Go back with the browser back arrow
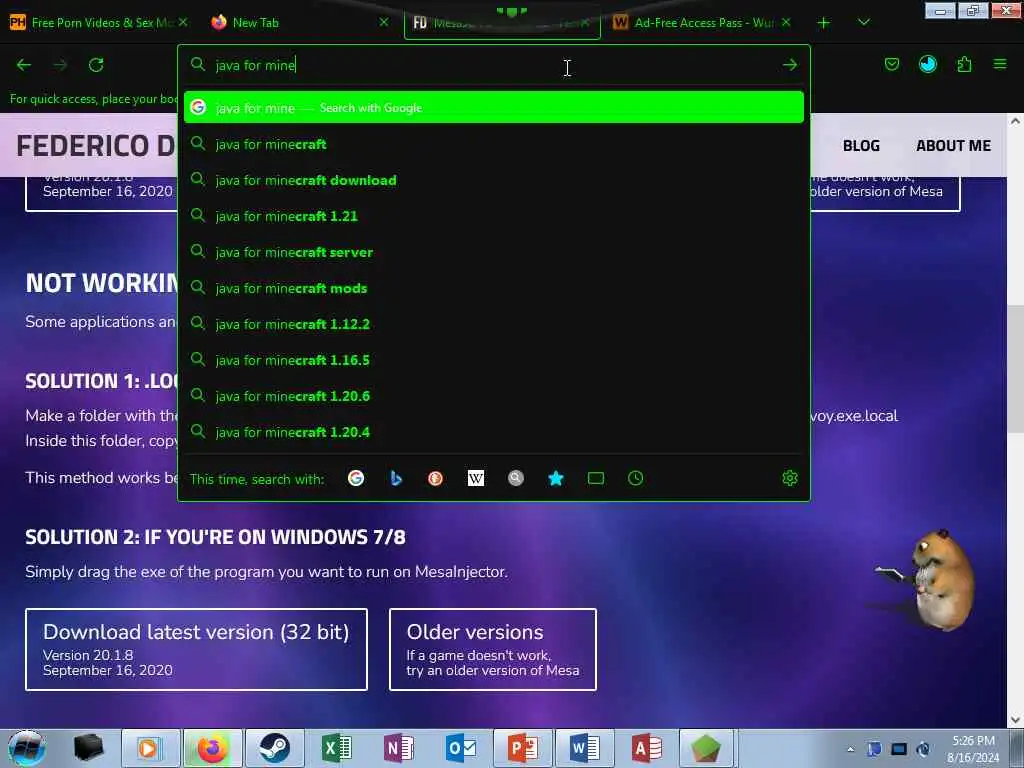Viewport: 1024px width, 768px height. coord(24,65)
